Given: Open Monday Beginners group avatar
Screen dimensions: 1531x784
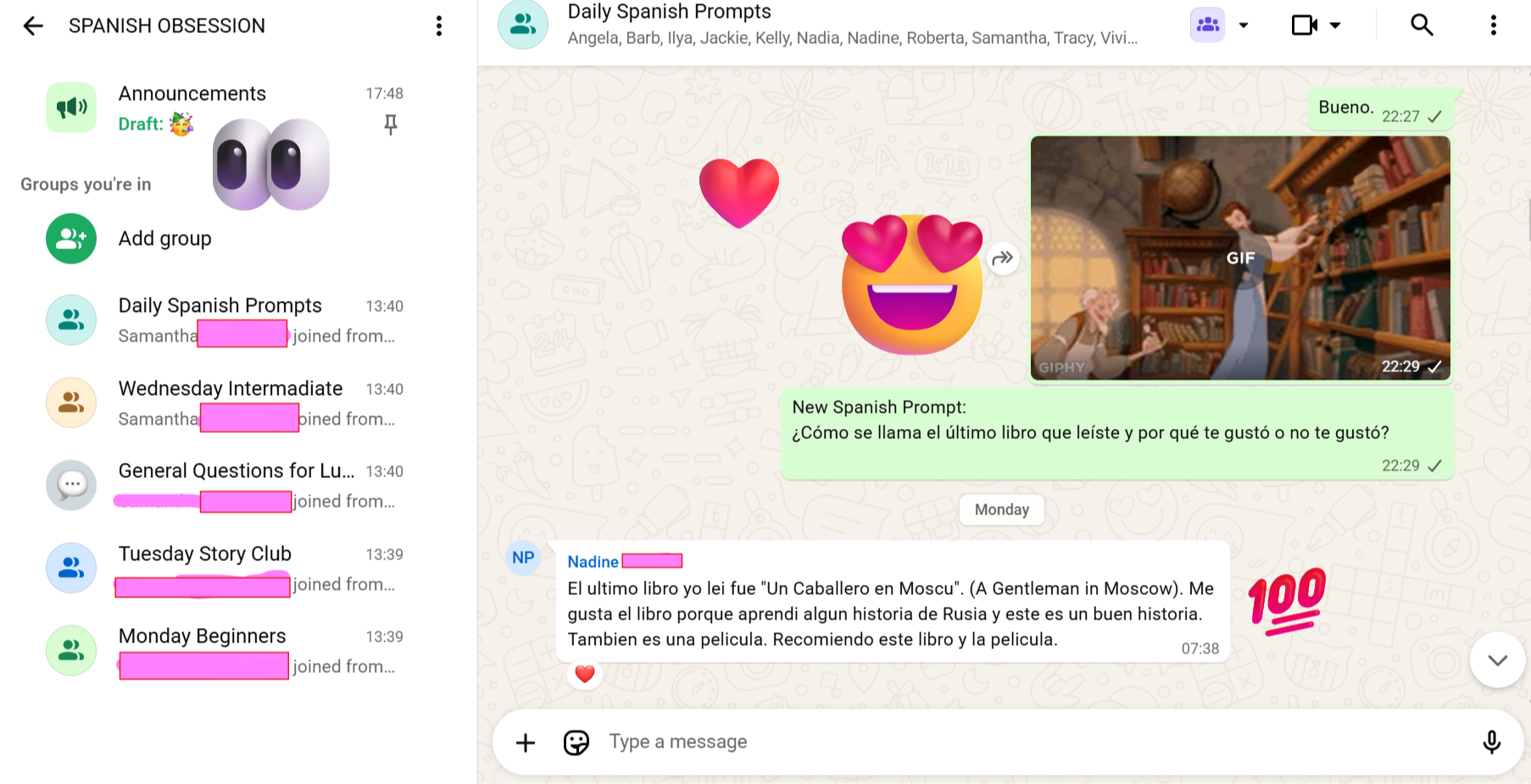Looking at the screenshot, I should pos(71,650).
